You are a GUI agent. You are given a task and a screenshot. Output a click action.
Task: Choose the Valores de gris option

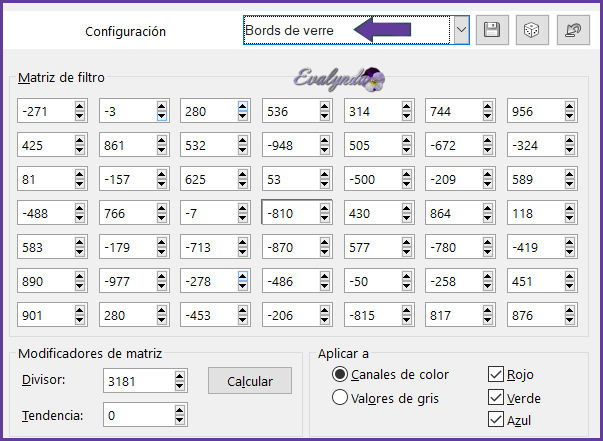click(340, 397)
